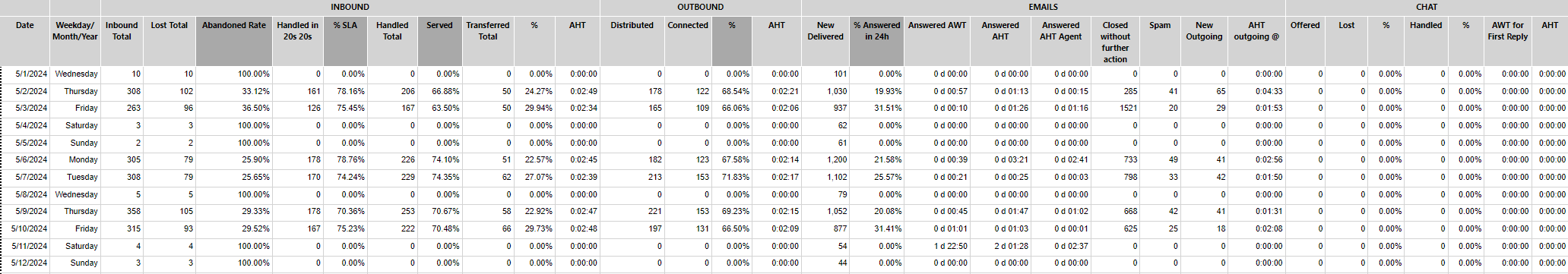
Task: Click inbound AHT 0:02:49 on 5/2/2024
Action: coord(578,92)
